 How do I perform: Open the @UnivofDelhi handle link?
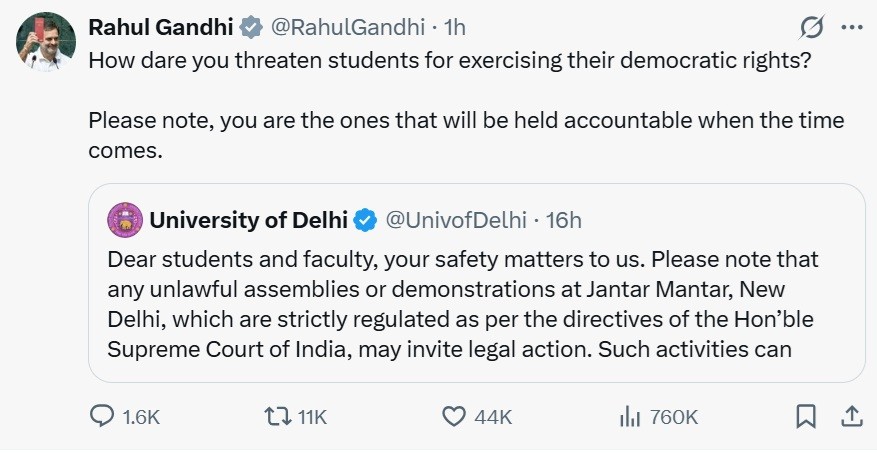click(x=456, y=220)
